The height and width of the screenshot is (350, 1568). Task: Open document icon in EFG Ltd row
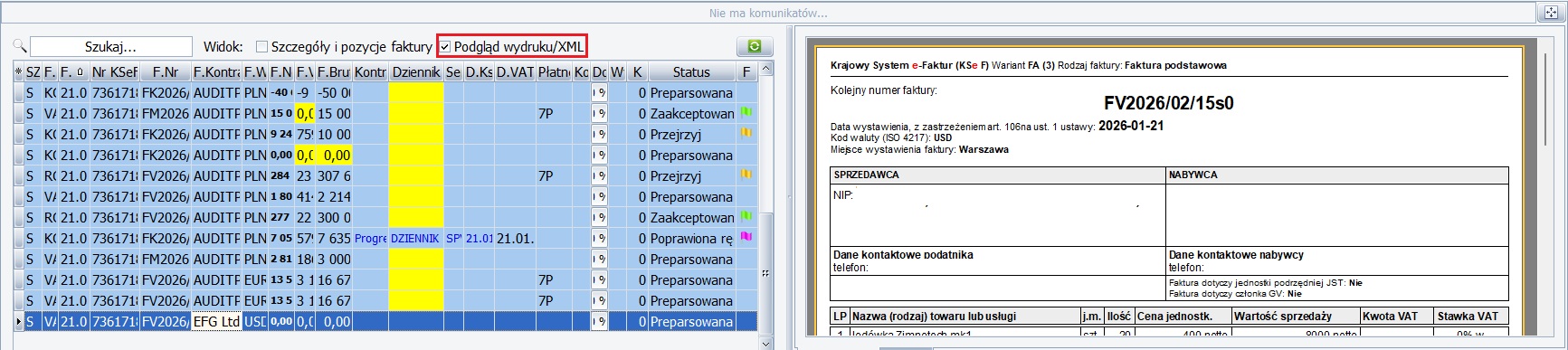[x=599, y=321]
